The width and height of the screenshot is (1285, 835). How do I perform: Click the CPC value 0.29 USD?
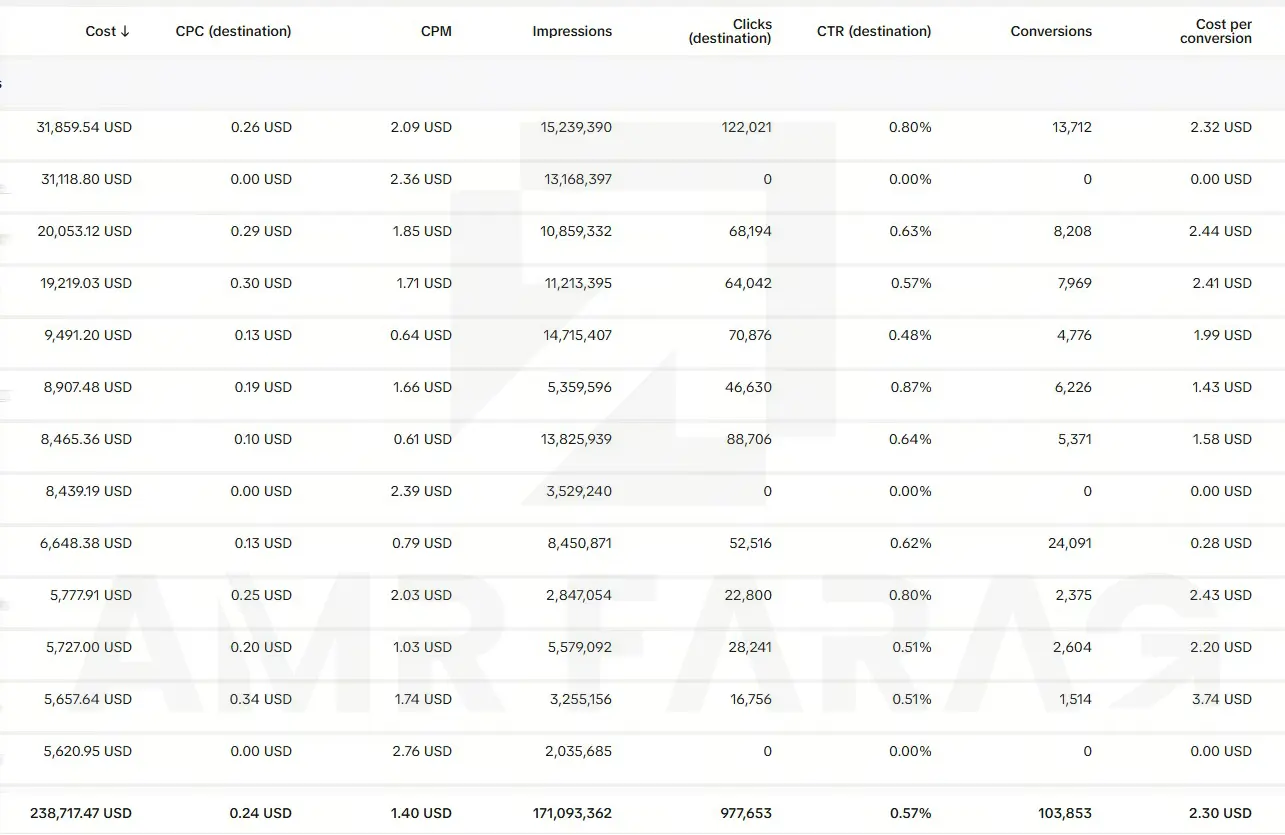pyautogui.click(x=261, y=231)
